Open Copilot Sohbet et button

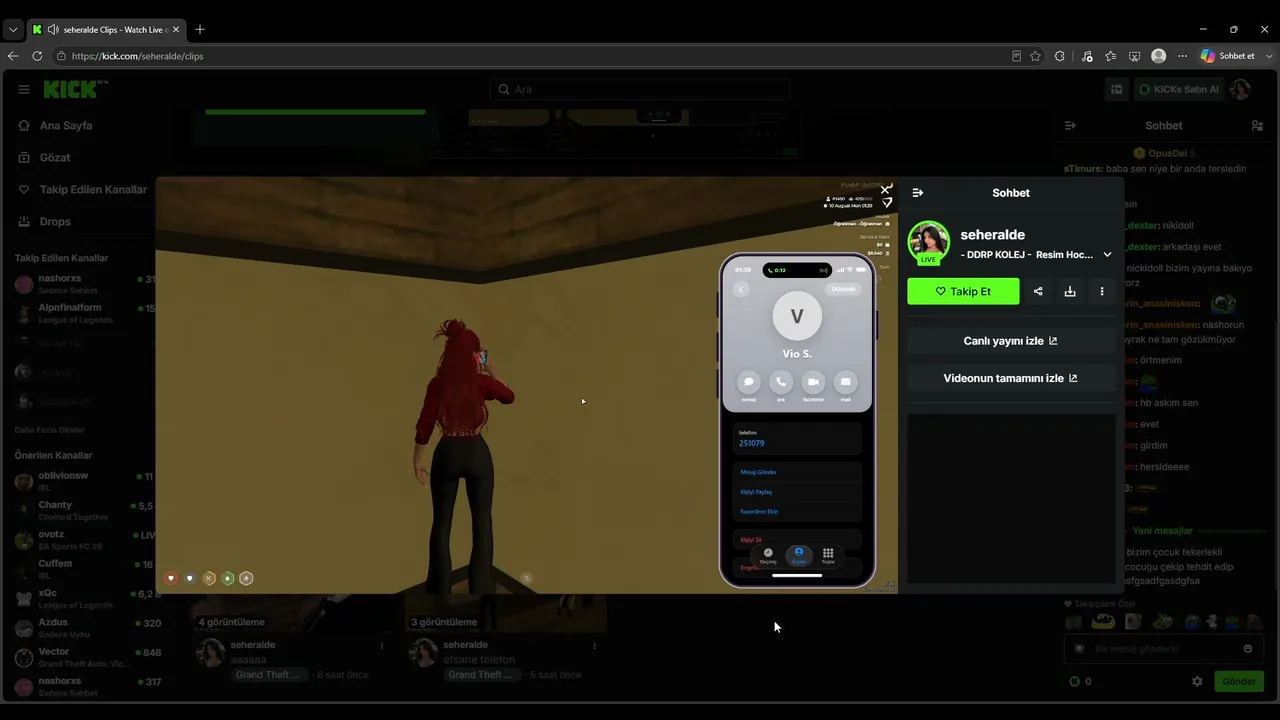[1229, 56]
